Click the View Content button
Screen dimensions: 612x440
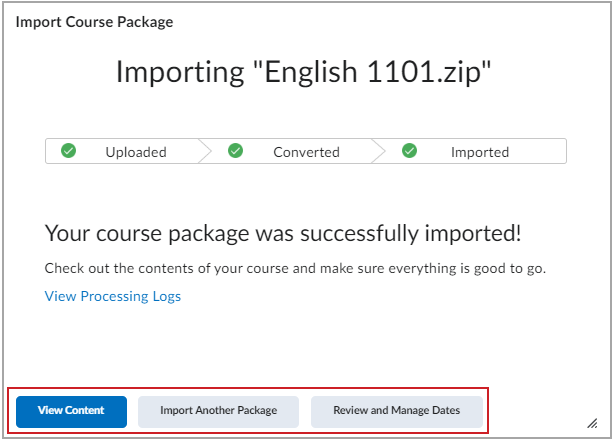pyautogui.click(x=71, y=412)
